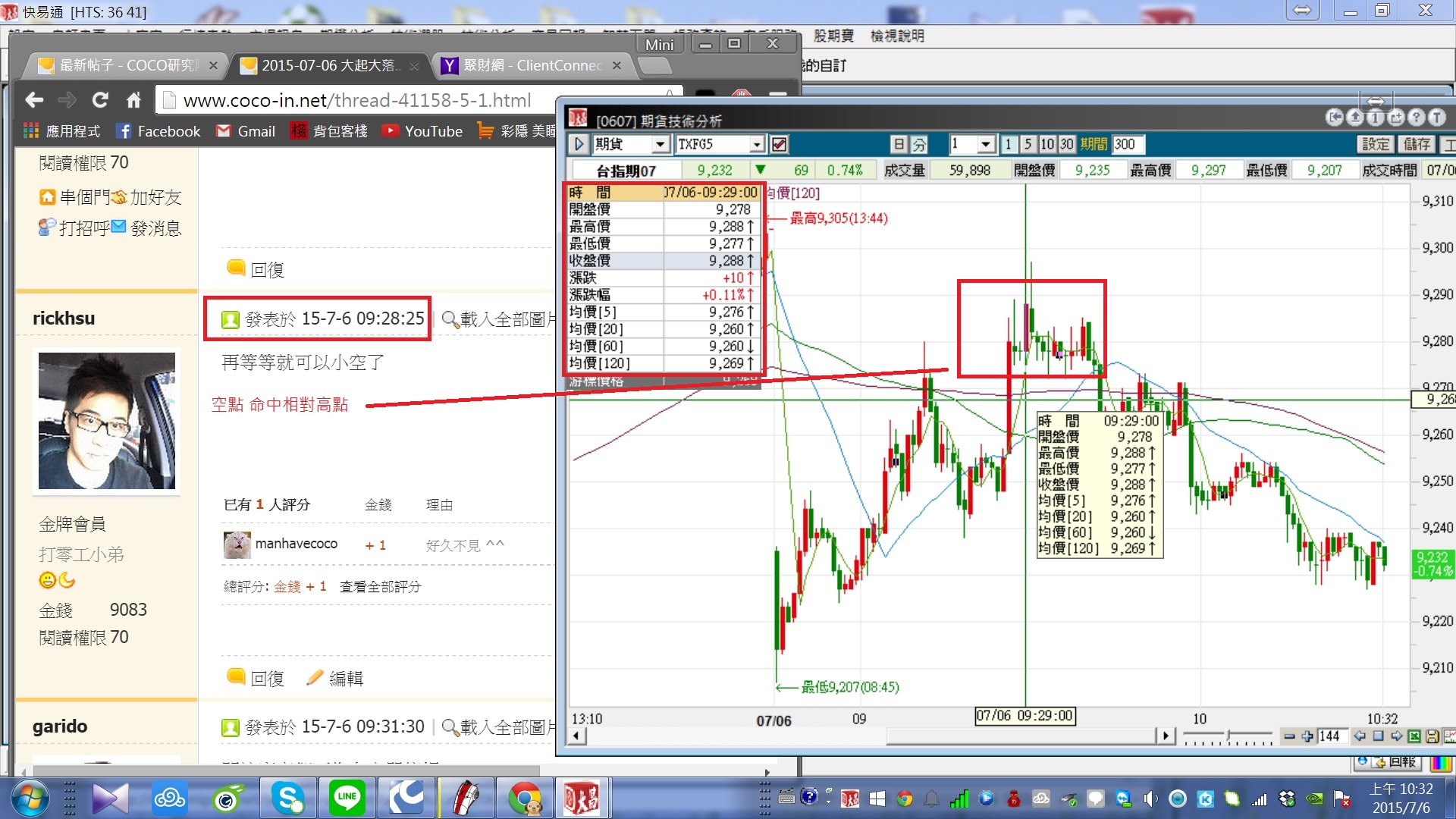Switch chart to 日 daily mode
The height and width of the screenshot is (819, 1456).
[x=899, y=144]
